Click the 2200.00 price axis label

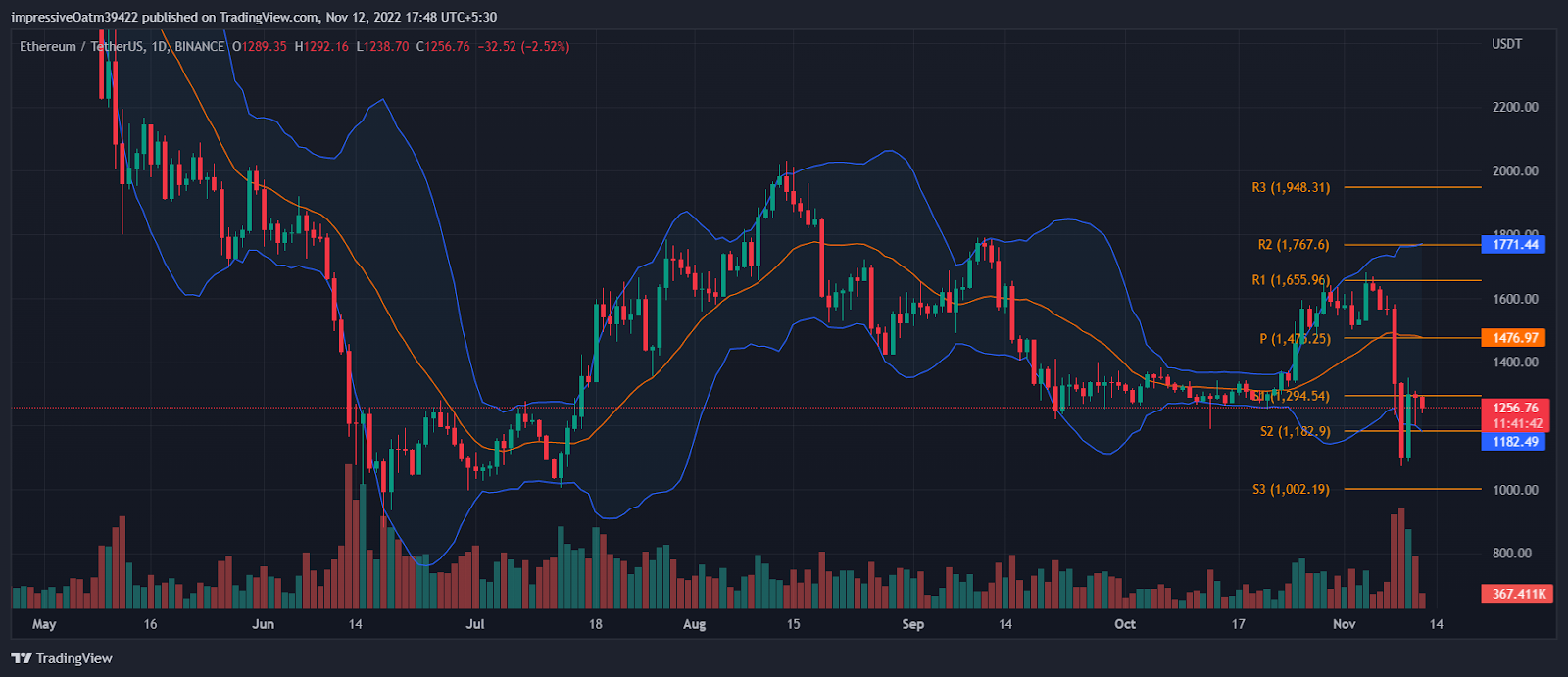click(x=1515, y=107)
